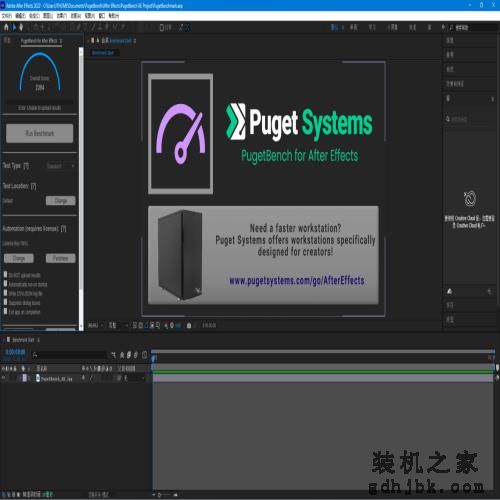Open the viewer resolution dropdown
Screen dimensions: 500x500
point(118,325)
